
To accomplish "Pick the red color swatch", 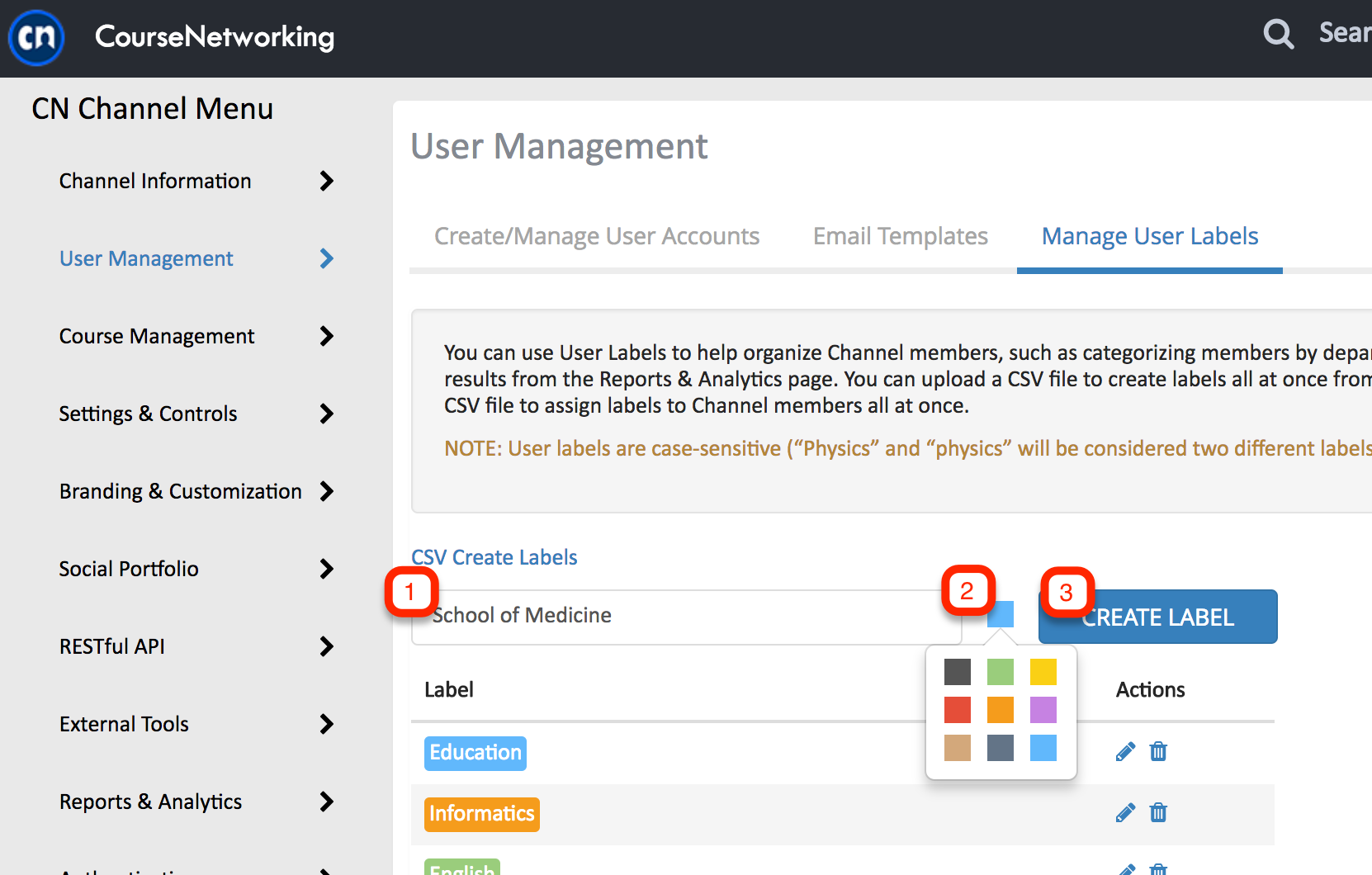I will pyautogui.click(x=958, y=710).
